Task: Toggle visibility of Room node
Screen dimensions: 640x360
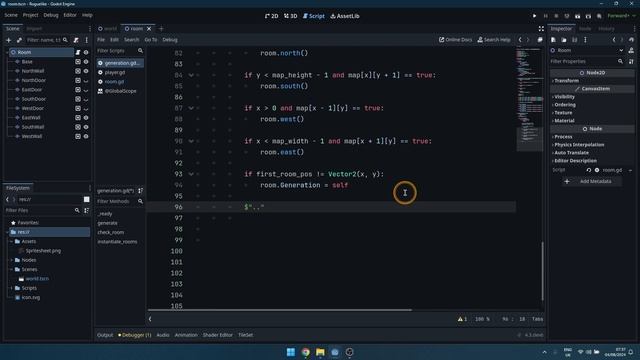Action: [86, 52]
